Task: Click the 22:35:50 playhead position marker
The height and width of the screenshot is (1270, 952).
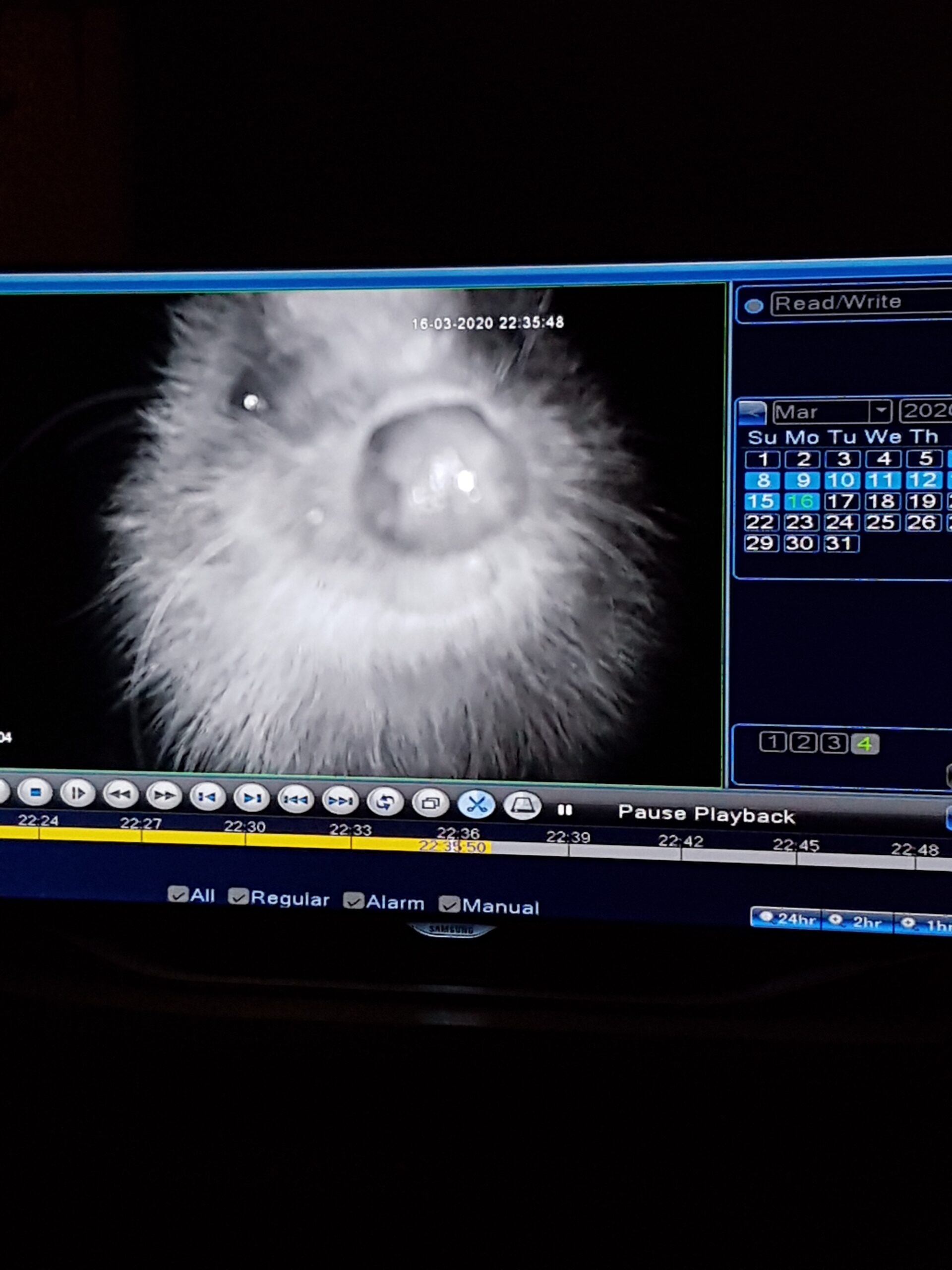Action: point(453,846)
